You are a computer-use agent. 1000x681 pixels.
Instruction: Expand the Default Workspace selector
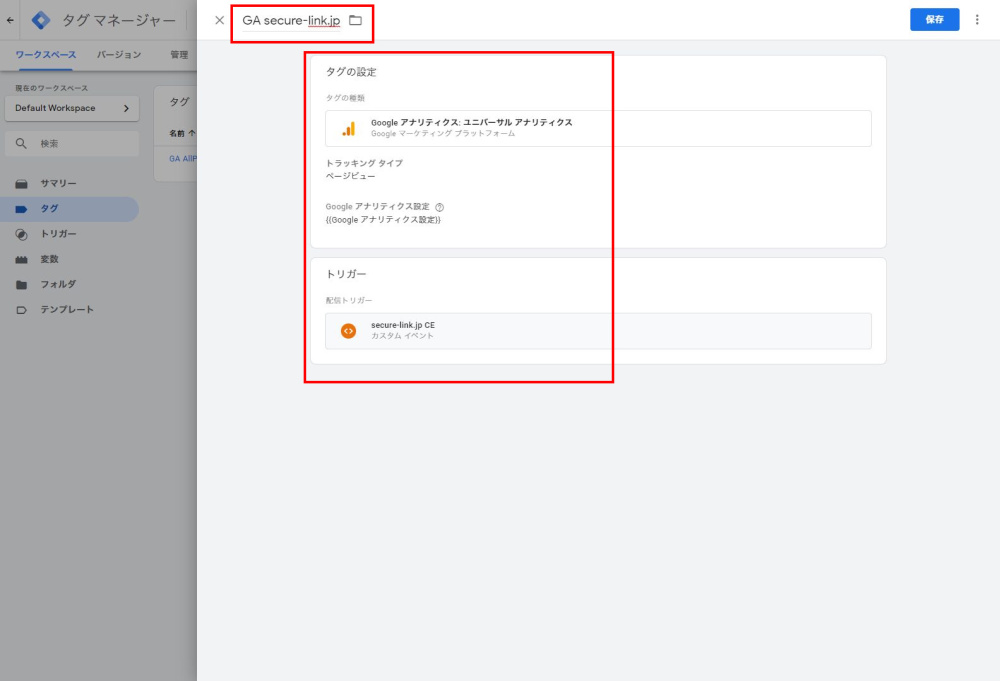point(71,108)
